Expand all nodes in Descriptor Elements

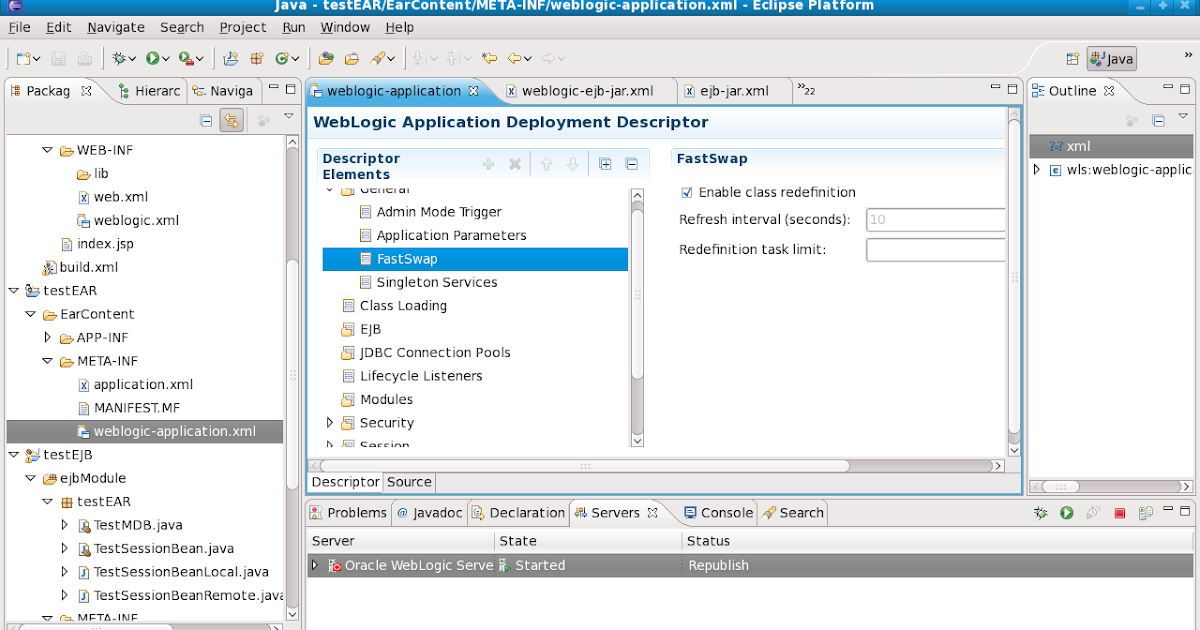(x=605, y=164)
